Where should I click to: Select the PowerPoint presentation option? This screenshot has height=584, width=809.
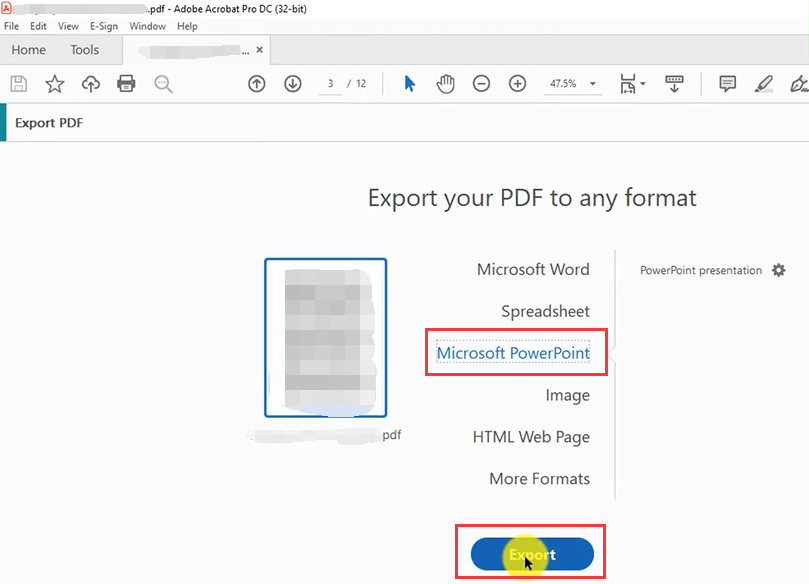[701, 270]
